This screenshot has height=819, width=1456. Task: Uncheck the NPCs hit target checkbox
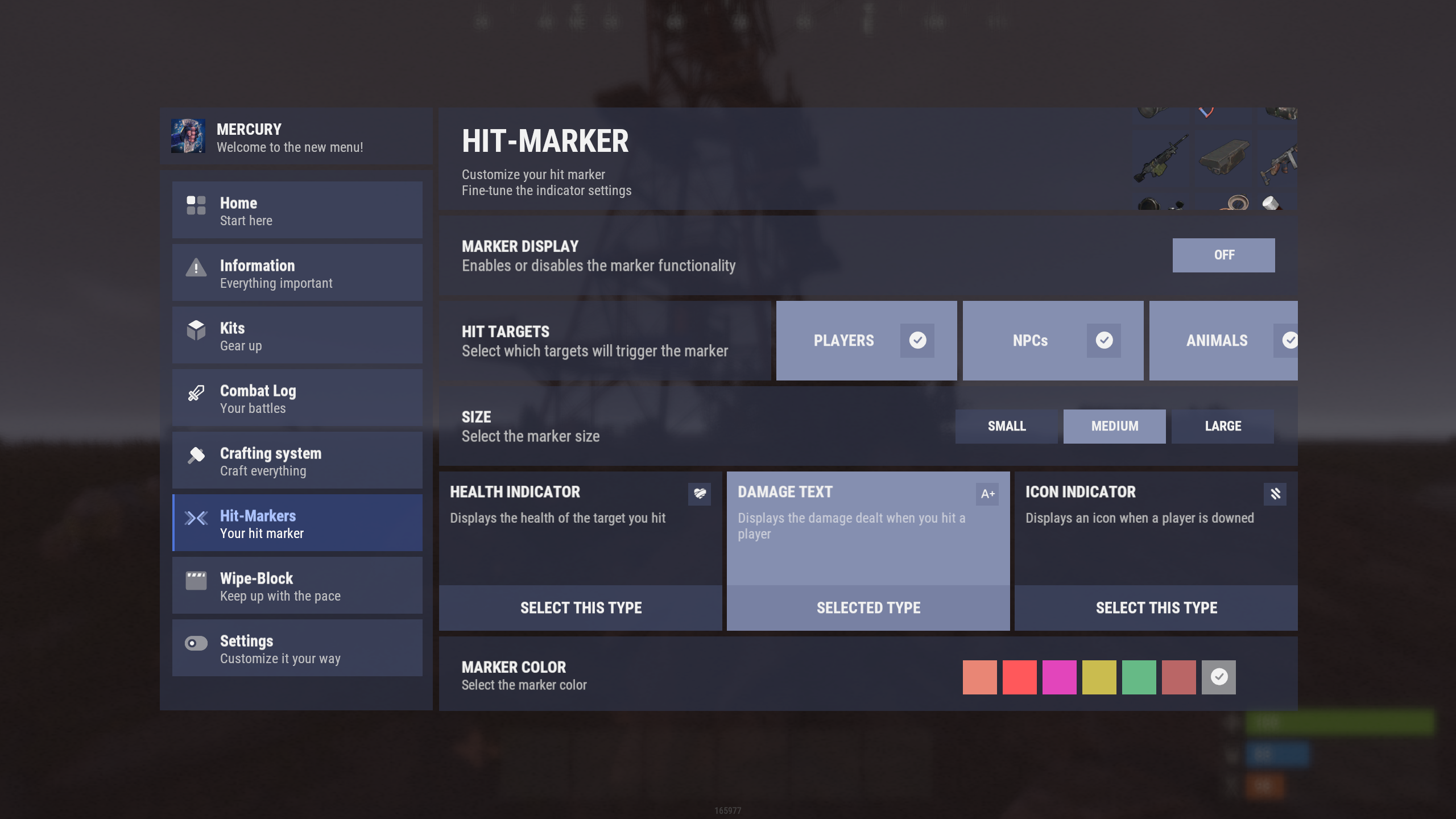(x=1104, y=341)
